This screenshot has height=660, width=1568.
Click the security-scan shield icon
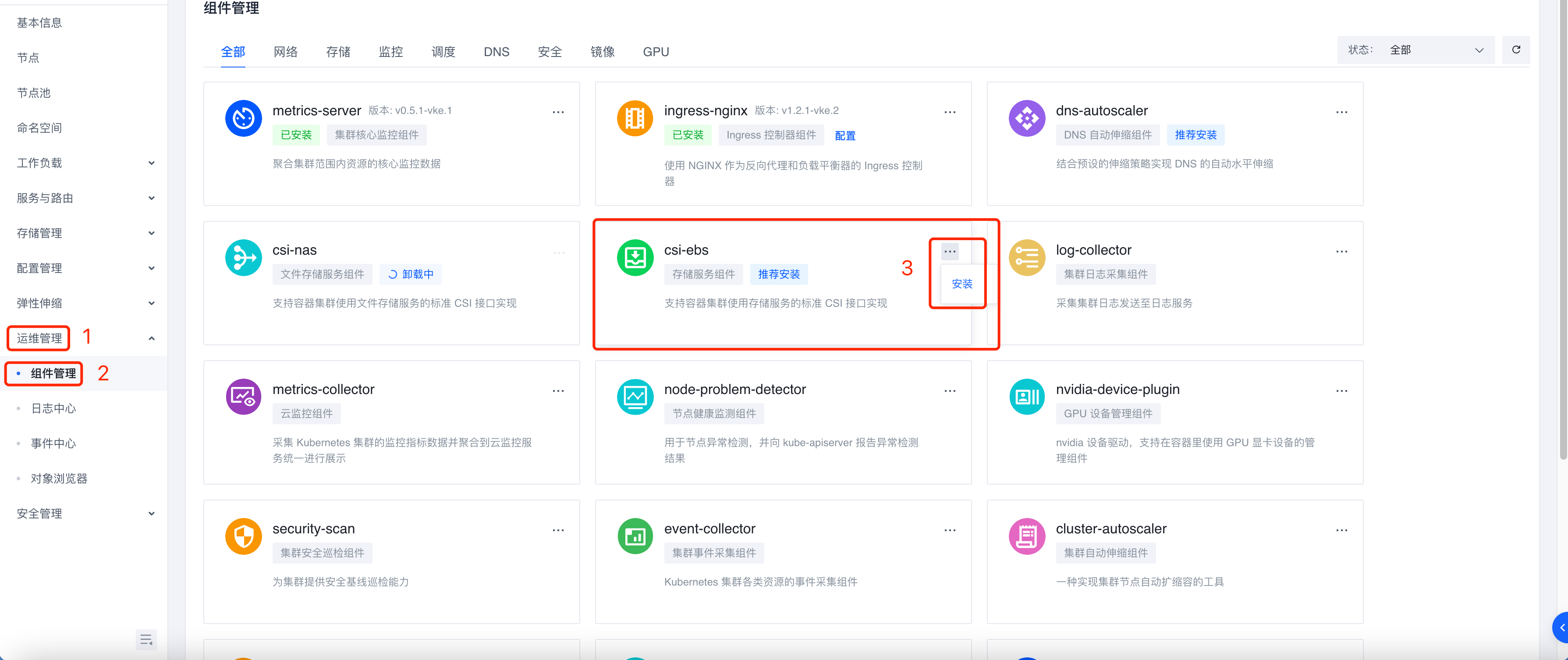[244, 536]
